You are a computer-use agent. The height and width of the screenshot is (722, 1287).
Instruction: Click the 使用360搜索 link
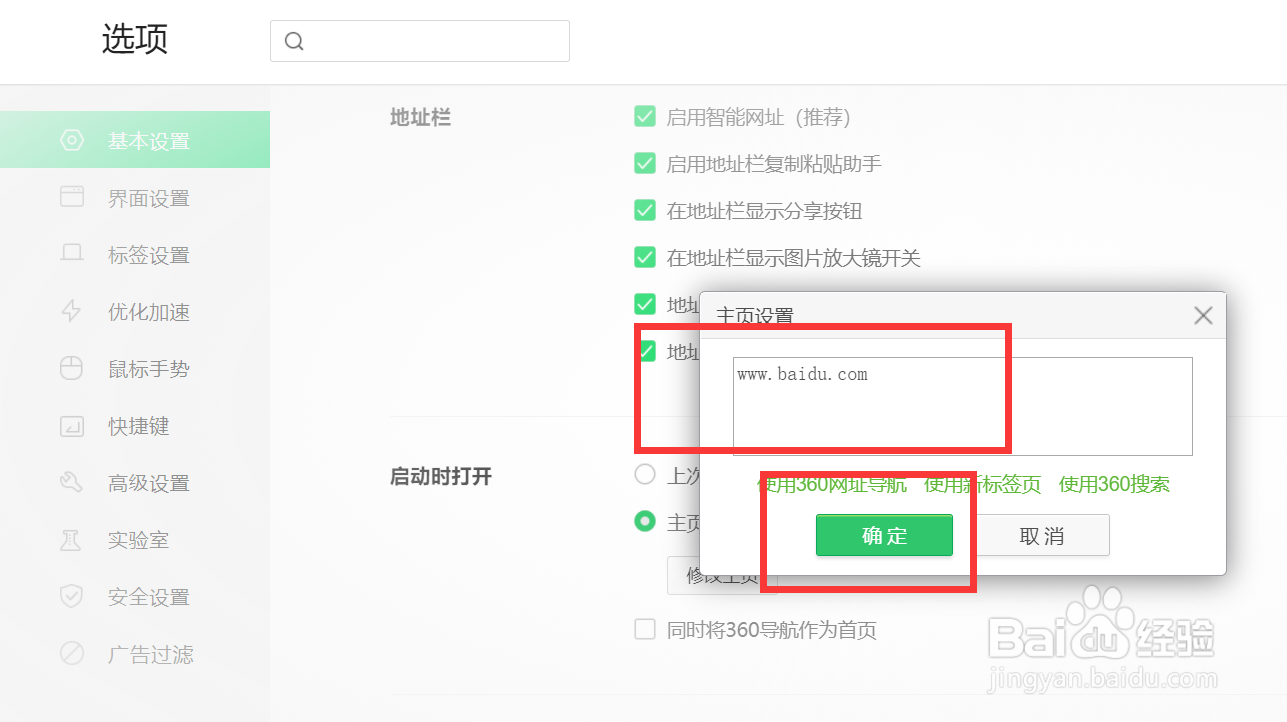click(1114, 484)
